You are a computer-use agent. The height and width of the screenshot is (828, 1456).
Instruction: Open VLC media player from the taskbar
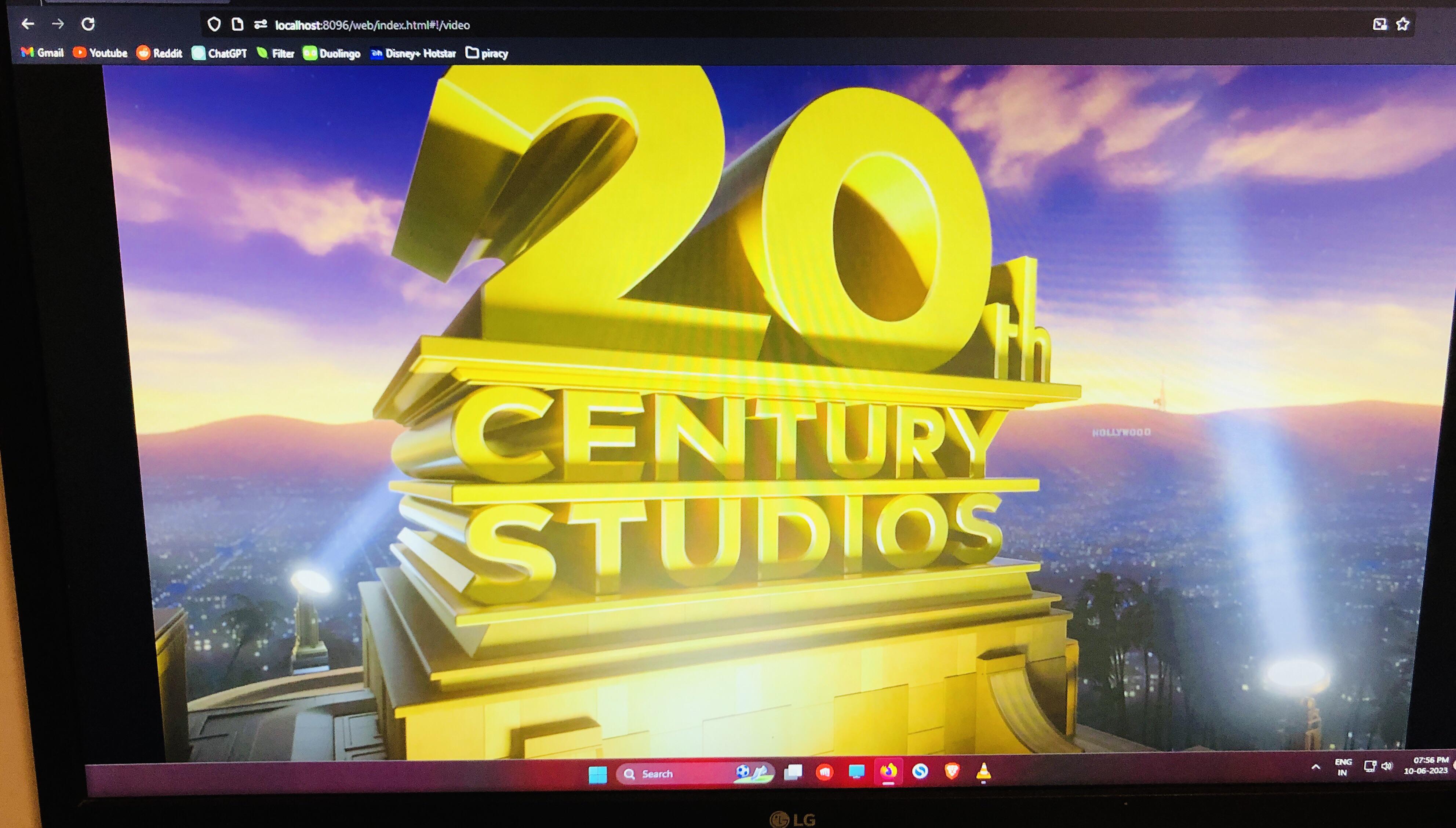(x=983, y=772)
